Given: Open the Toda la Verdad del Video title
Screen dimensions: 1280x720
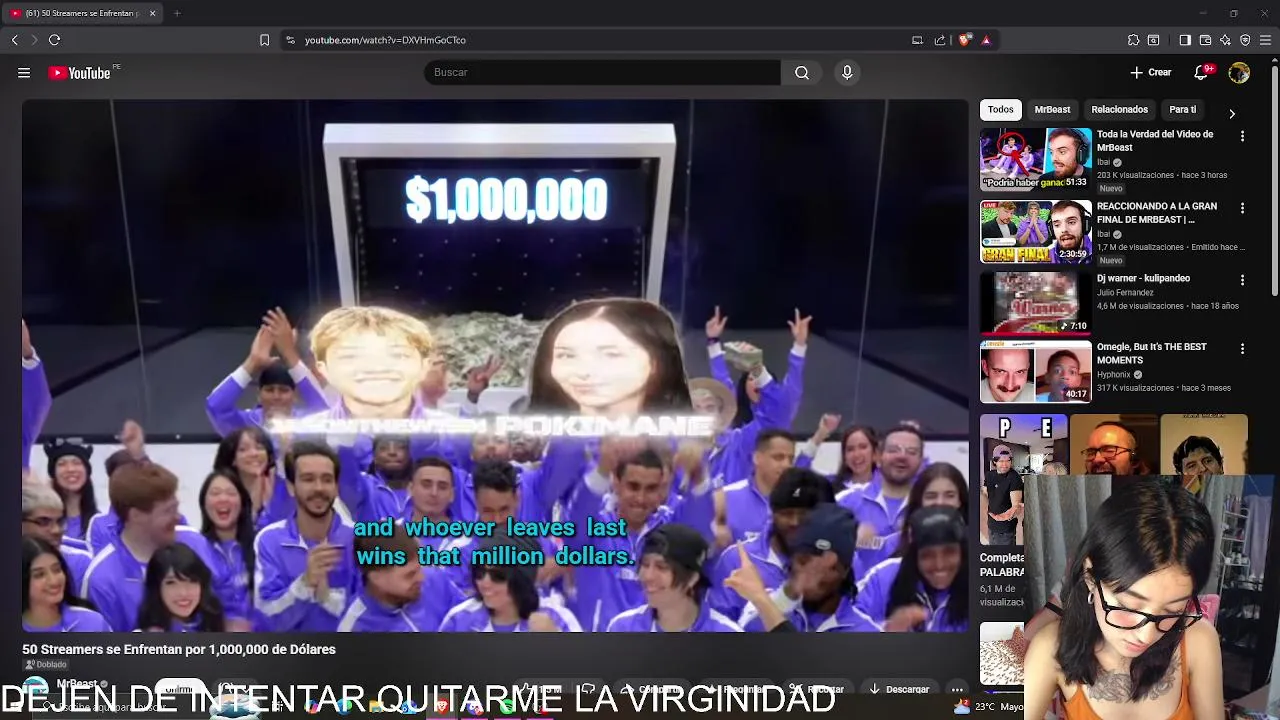Looking at the screenshot, I should click(x=1155, y=140).
